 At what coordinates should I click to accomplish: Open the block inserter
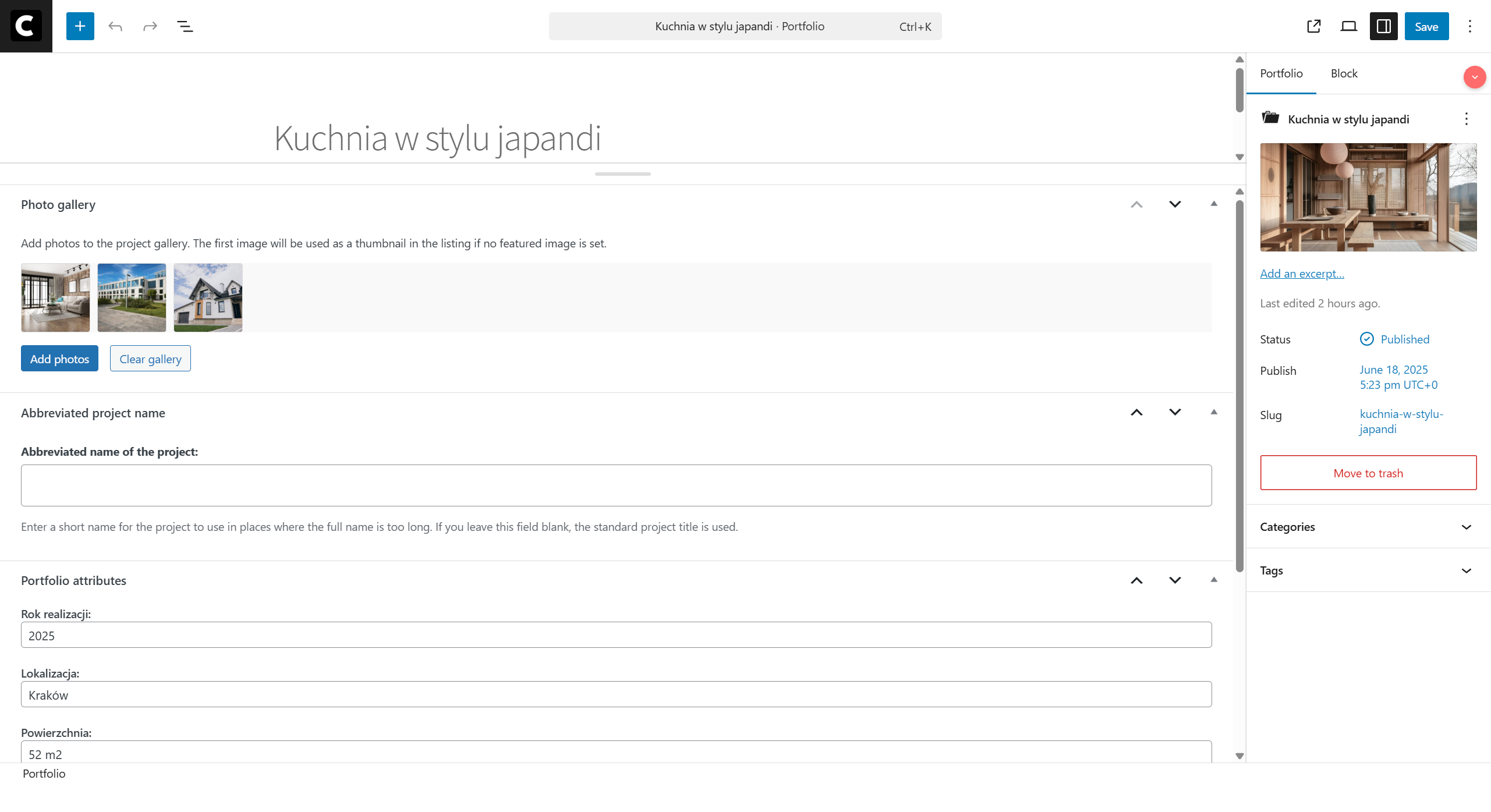(80, 26)
